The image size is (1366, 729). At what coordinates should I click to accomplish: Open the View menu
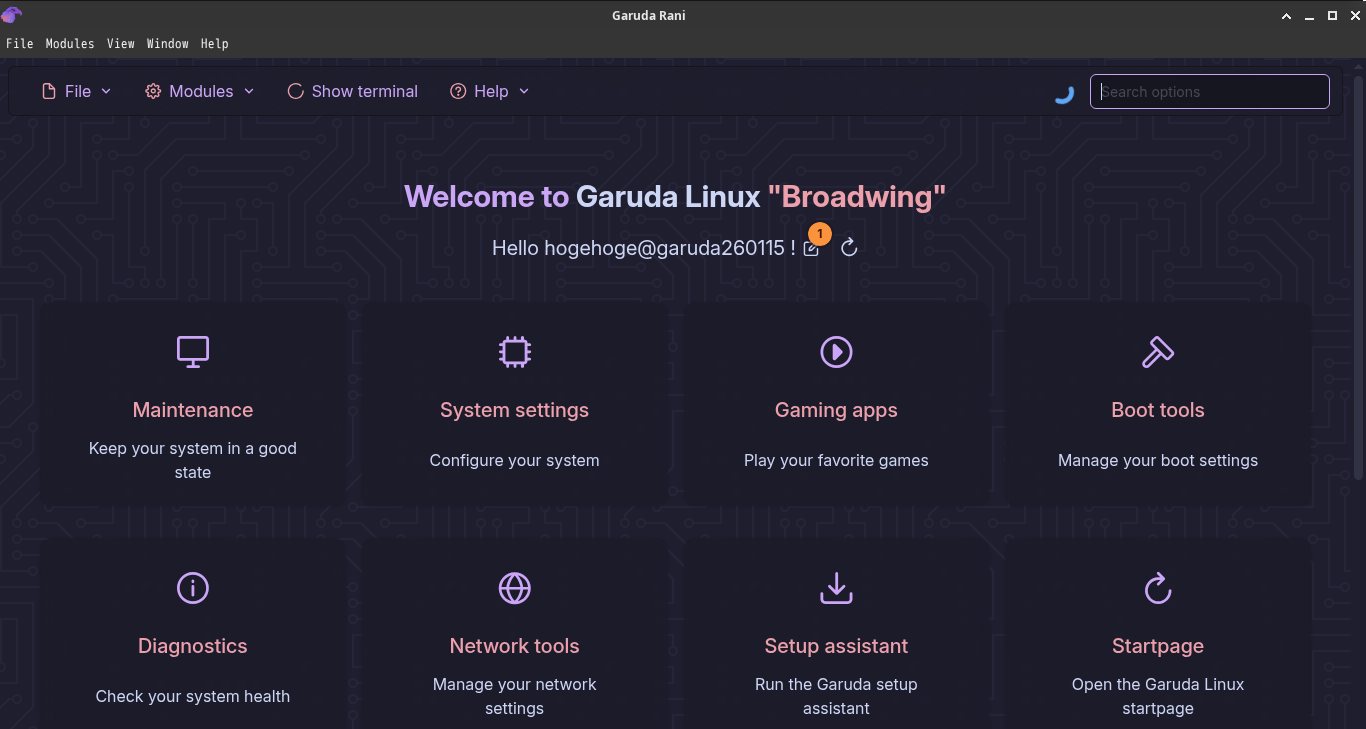click(121, 44)
